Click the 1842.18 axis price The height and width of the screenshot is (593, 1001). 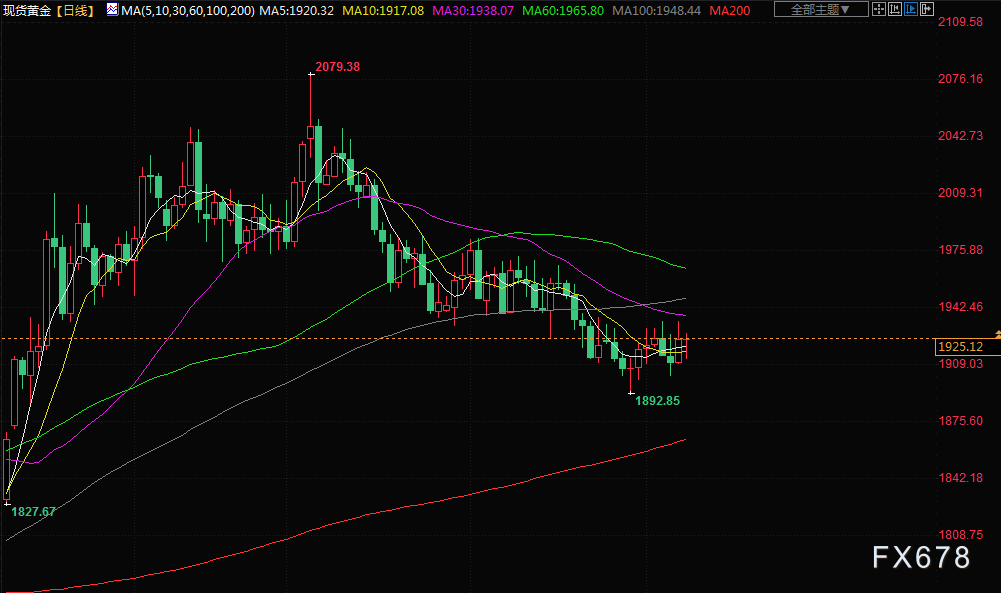[x=961, y=477]
